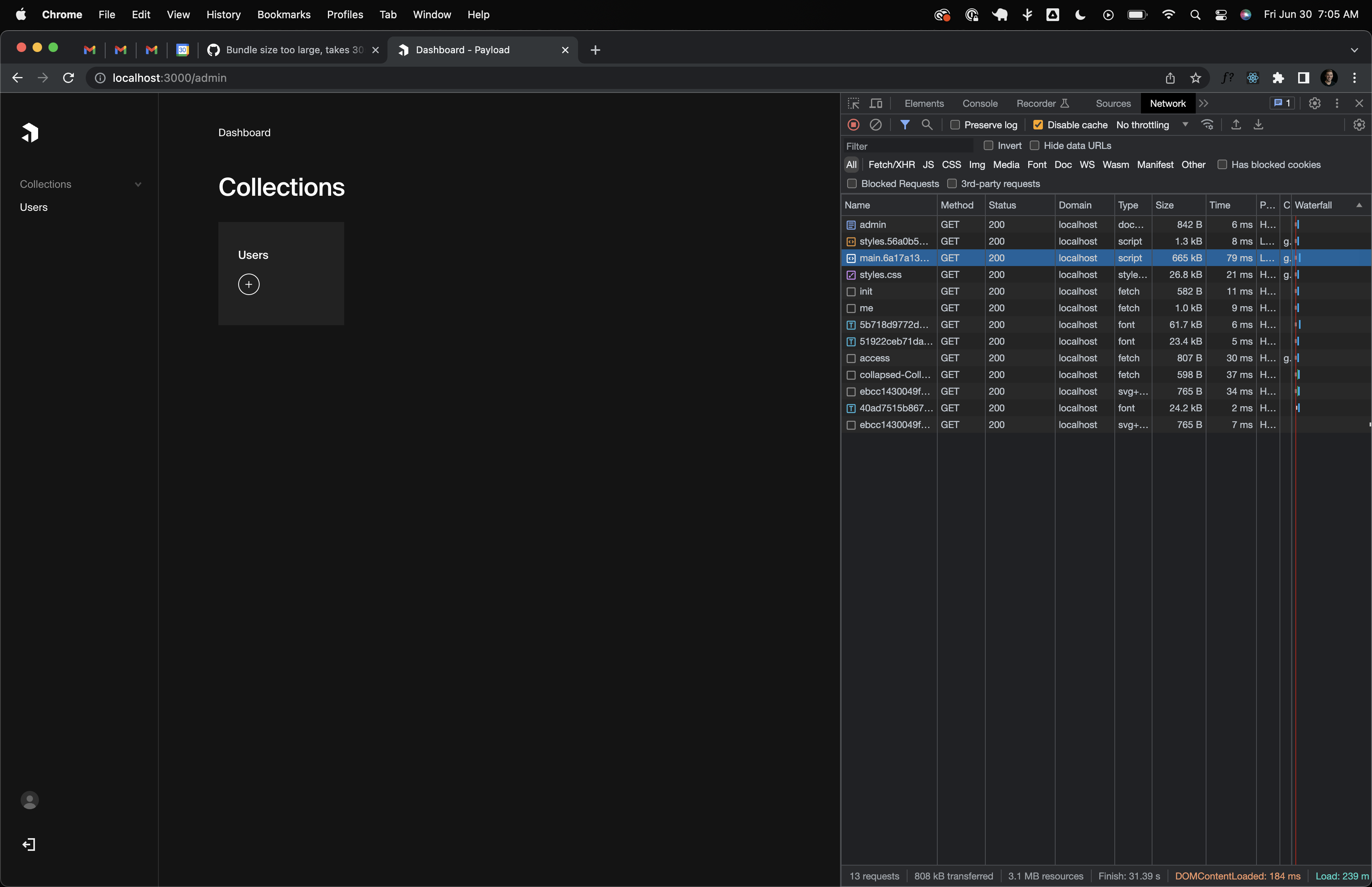This screenshot has height=887, width=1372.
Task: Check the Hide data URLs option
Action: point(1035,145)
